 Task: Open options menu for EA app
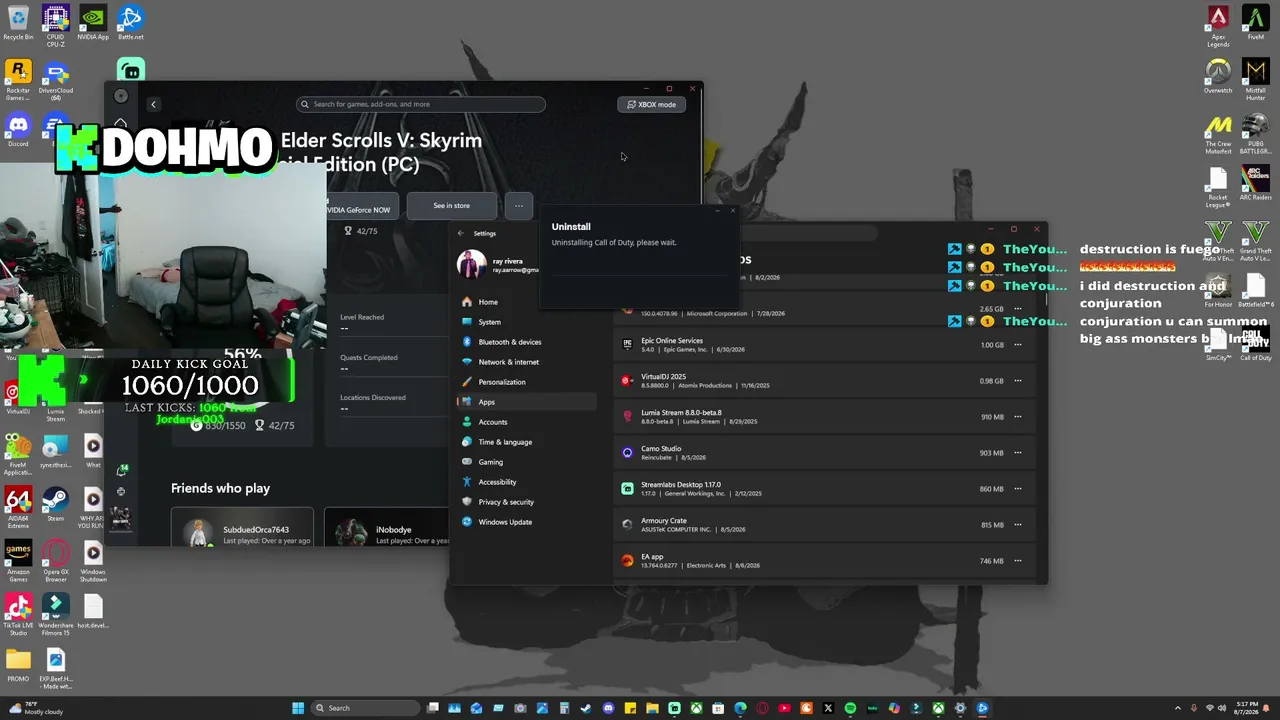click(x=1018, y=561)
